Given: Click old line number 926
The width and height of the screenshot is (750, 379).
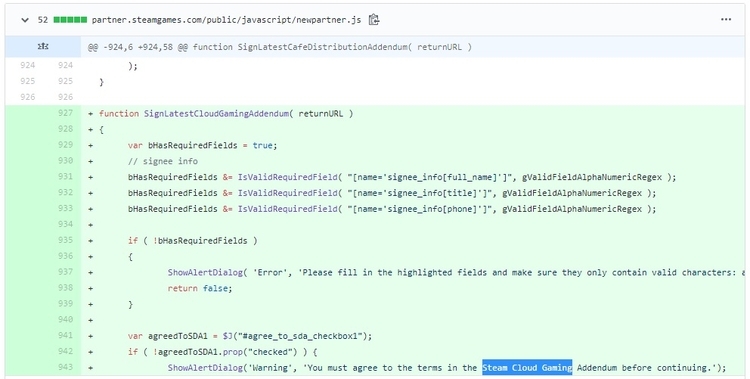Looking at the screenshot, I should [x=27, y=97].
